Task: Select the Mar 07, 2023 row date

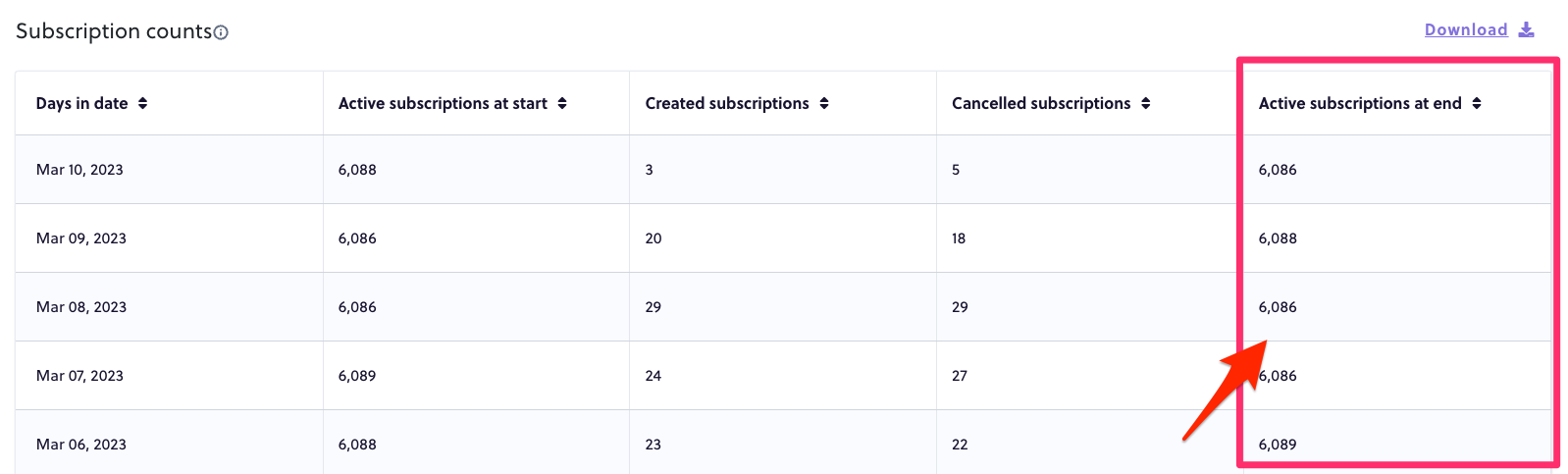Action: point(79,376)
